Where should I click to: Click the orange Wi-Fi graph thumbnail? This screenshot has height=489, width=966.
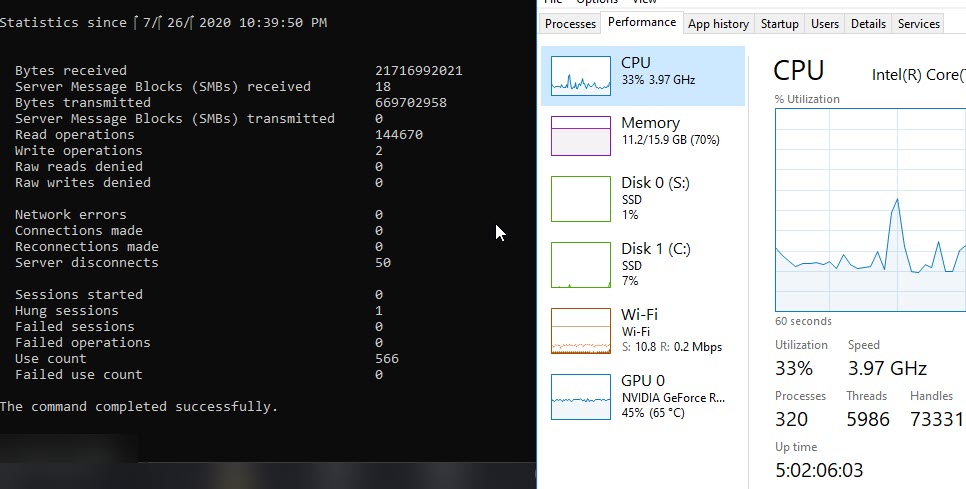pyautogui.click(x=581, y=330)
